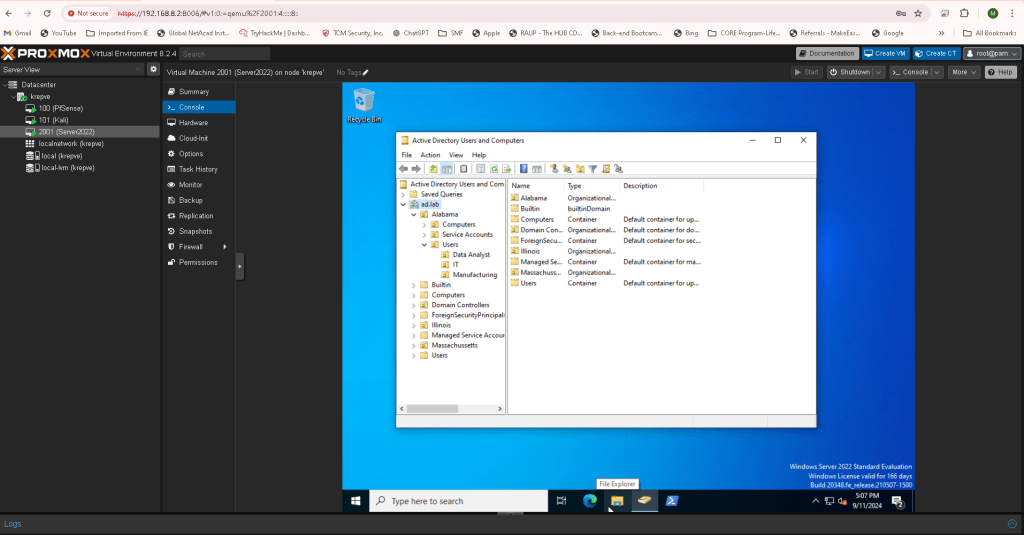Collapse the Alabama organizational unit
This screenshot has width=1024, height=535.
(413, 214)
